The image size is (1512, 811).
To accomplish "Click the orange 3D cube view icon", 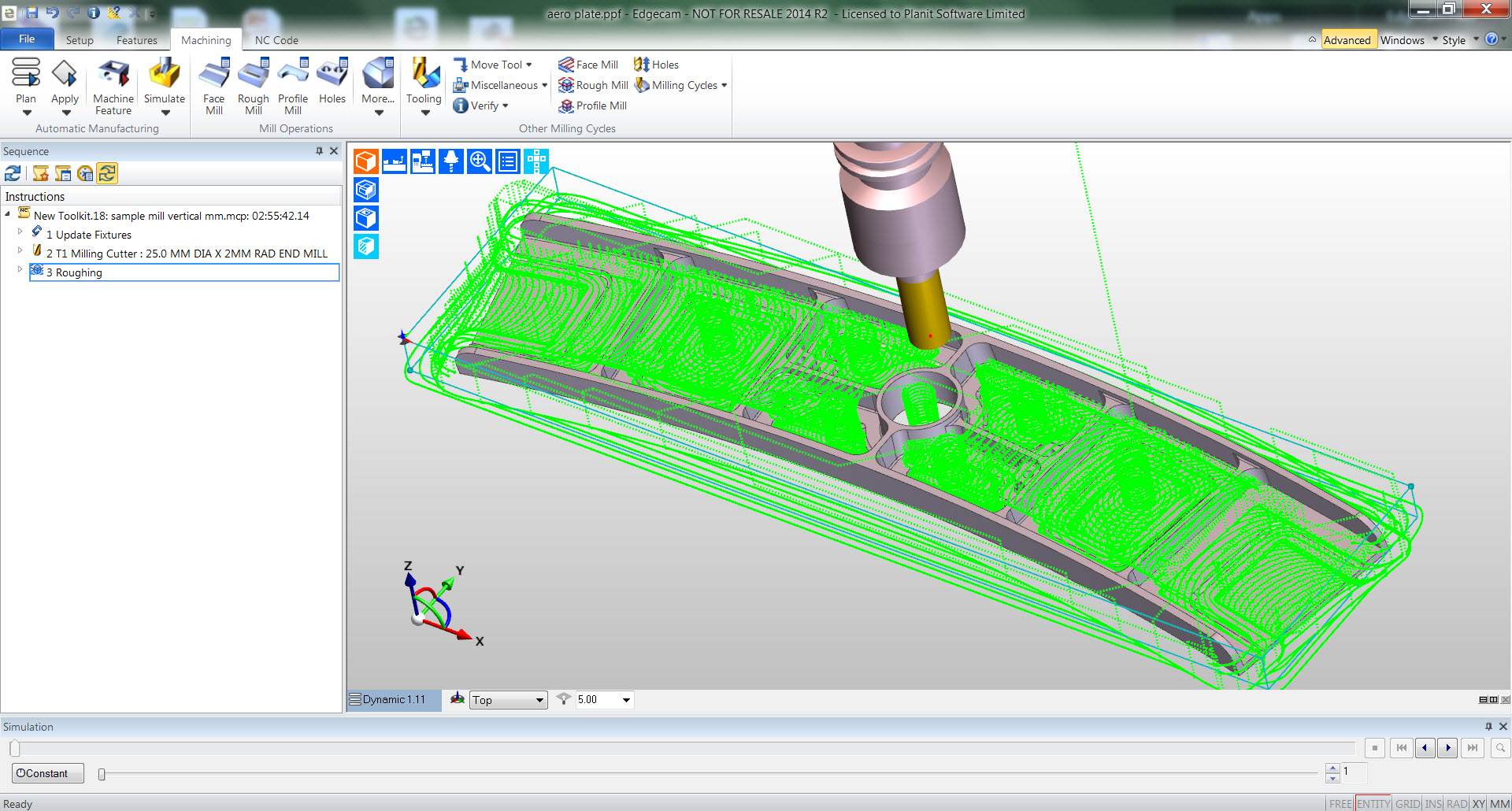I will 366,161.
